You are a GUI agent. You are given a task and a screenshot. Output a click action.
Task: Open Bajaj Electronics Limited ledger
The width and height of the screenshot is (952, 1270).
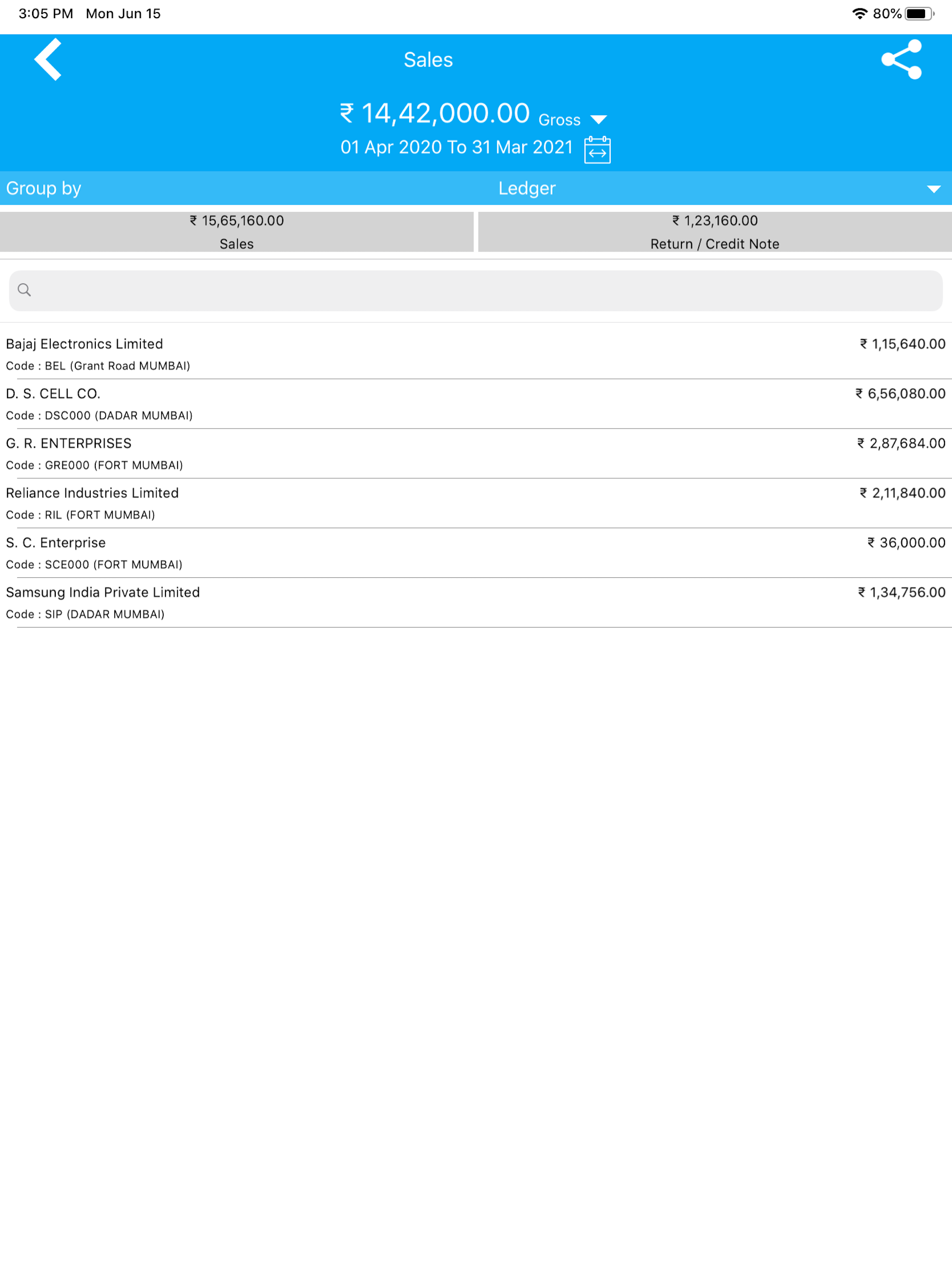[476, 354]
